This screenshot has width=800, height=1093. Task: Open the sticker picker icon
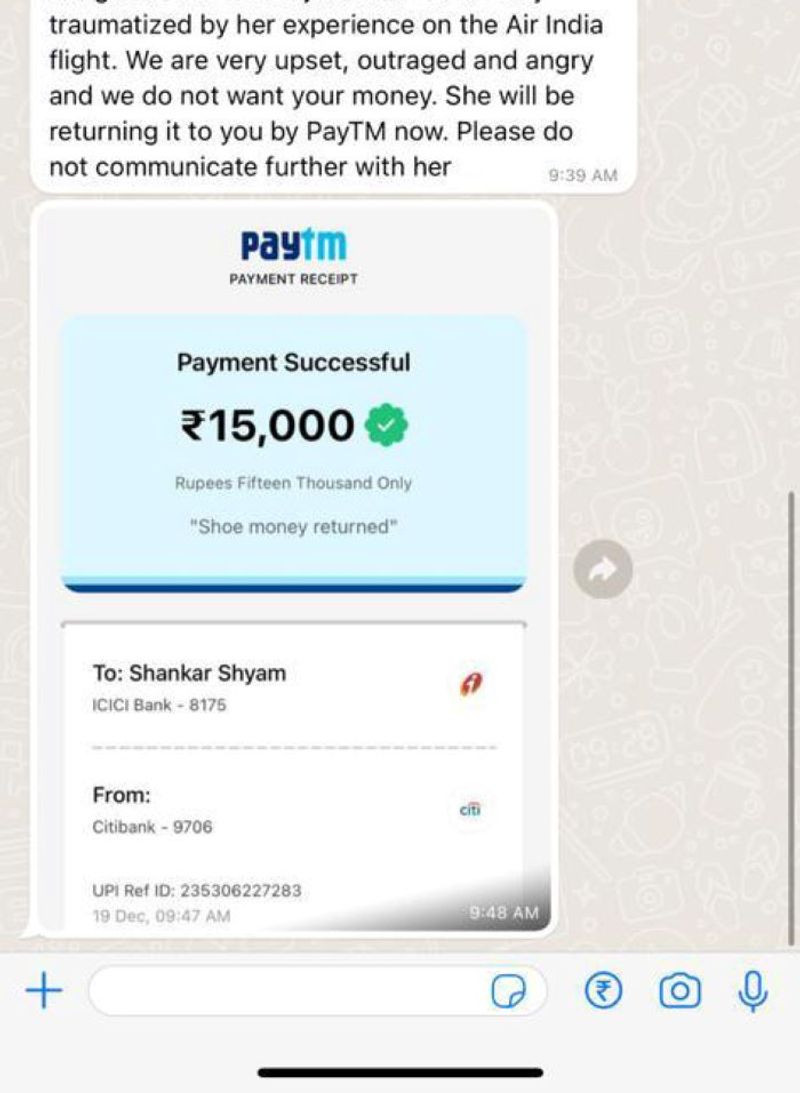[509, 991]
